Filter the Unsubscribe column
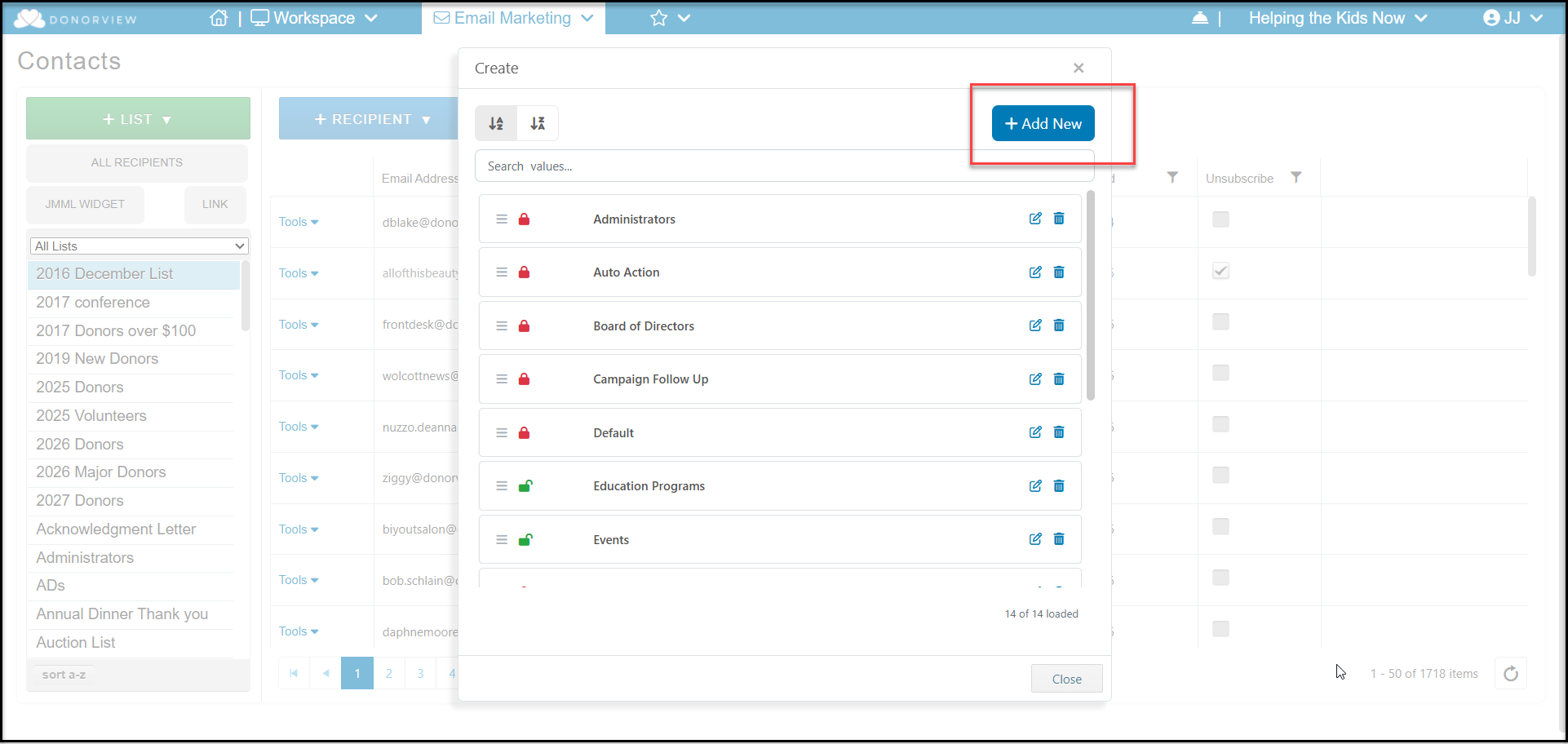This screenshot has height=744, width=1568. 1296,177
